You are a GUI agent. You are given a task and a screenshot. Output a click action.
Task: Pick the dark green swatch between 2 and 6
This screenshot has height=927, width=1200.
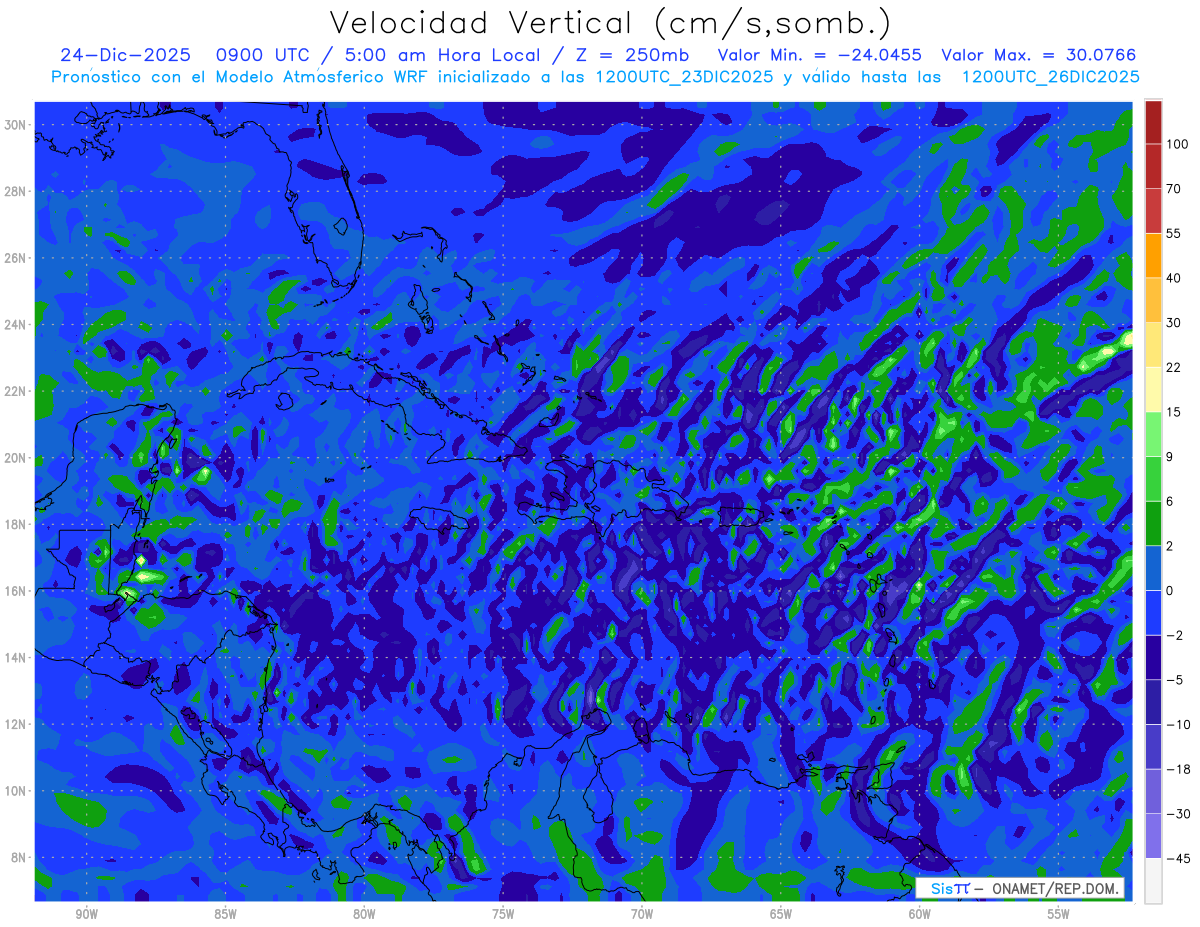point(1153,524)
